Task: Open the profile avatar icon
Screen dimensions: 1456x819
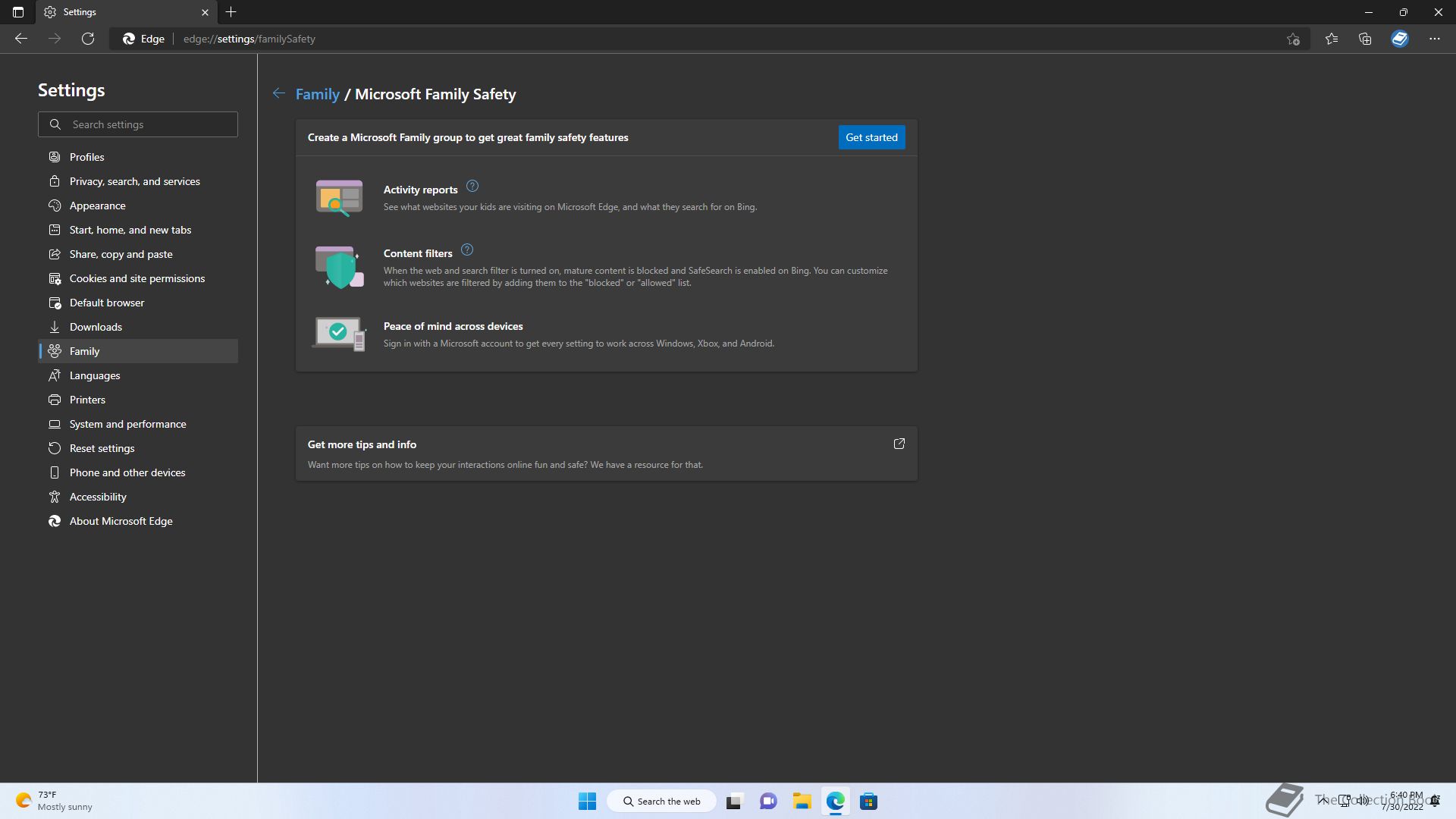Action: point(1400,39)
